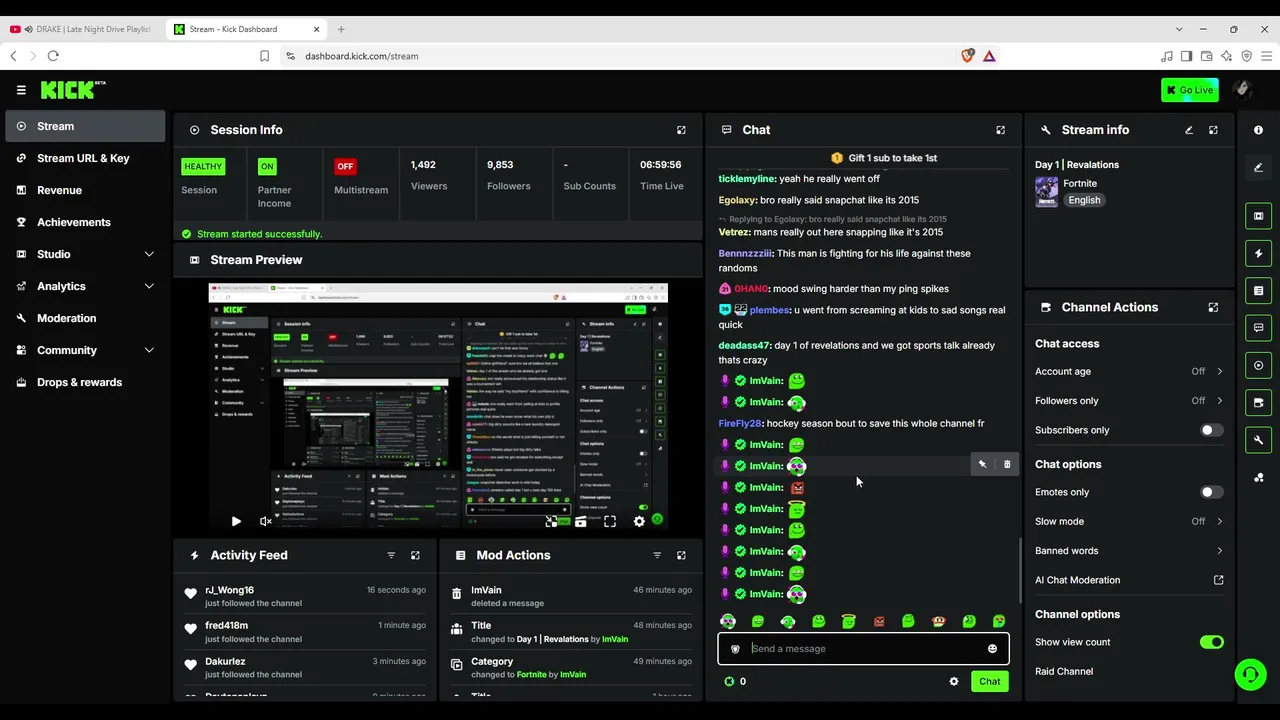Image resolution: width=1280 pixels, height=720 pixels.
Task: Filter the Mod Actions list
Action: coord(657,555)
